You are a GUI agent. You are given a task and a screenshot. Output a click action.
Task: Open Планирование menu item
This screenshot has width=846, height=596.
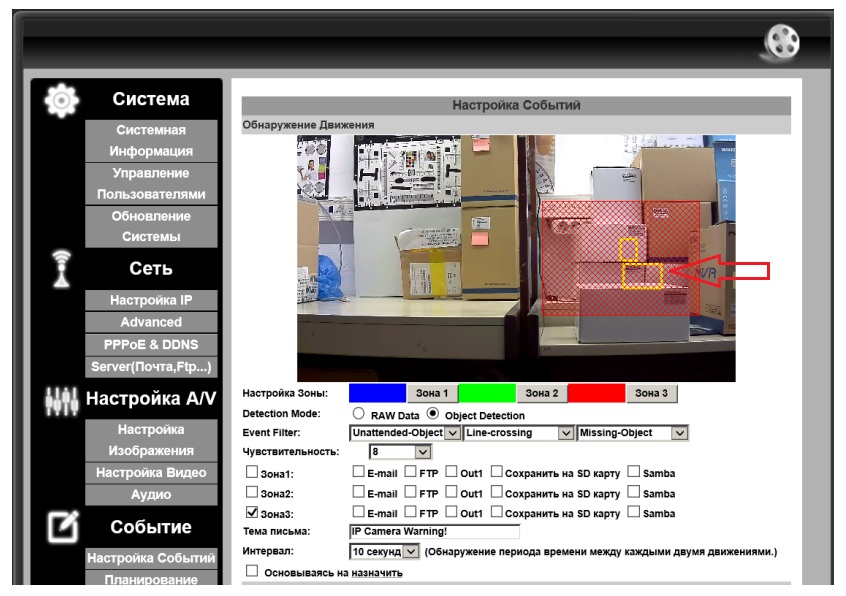(151, 578)
